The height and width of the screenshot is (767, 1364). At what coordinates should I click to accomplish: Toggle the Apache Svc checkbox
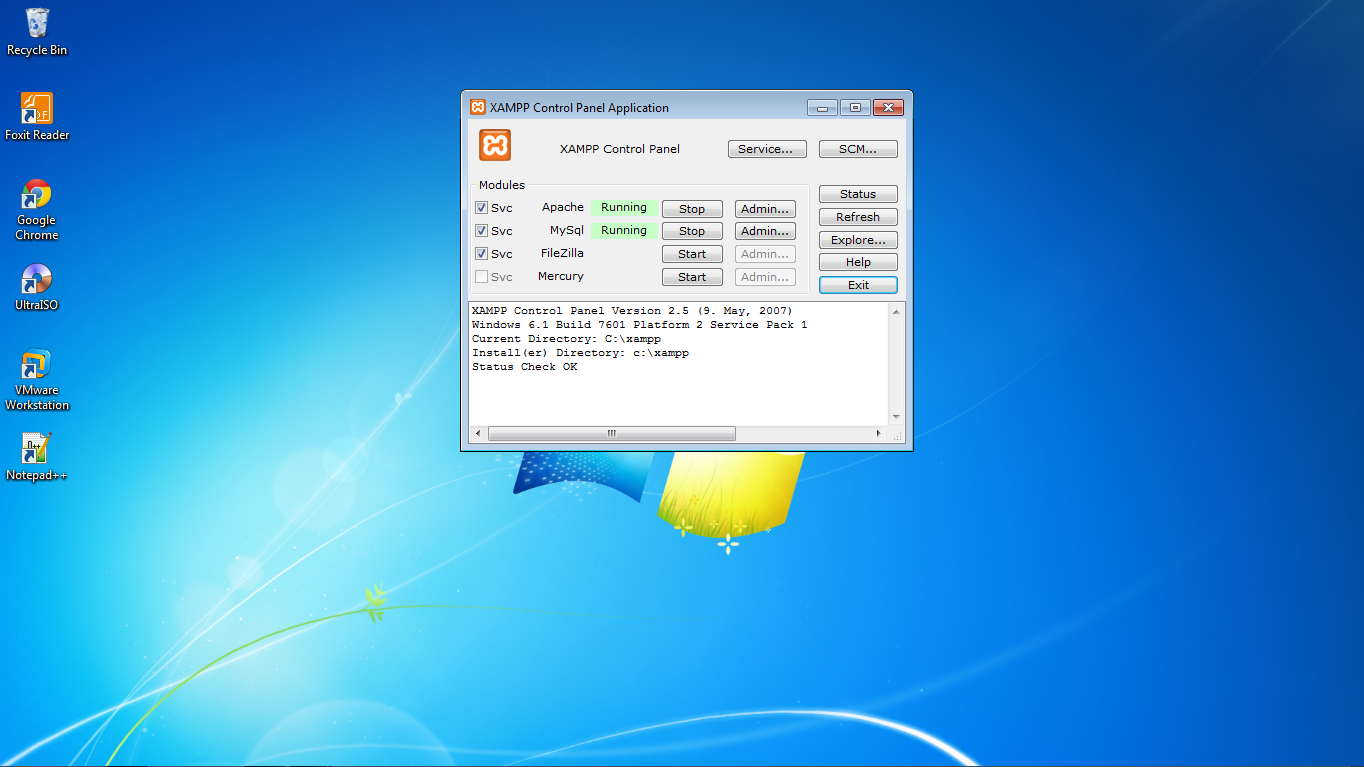pos(481,208)
